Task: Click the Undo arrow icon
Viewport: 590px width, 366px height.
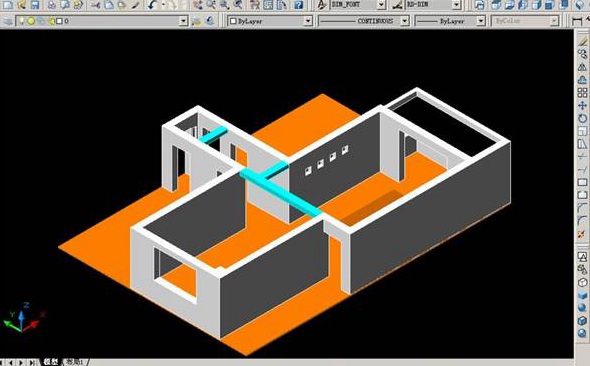Action: click(x=152, y=5)
